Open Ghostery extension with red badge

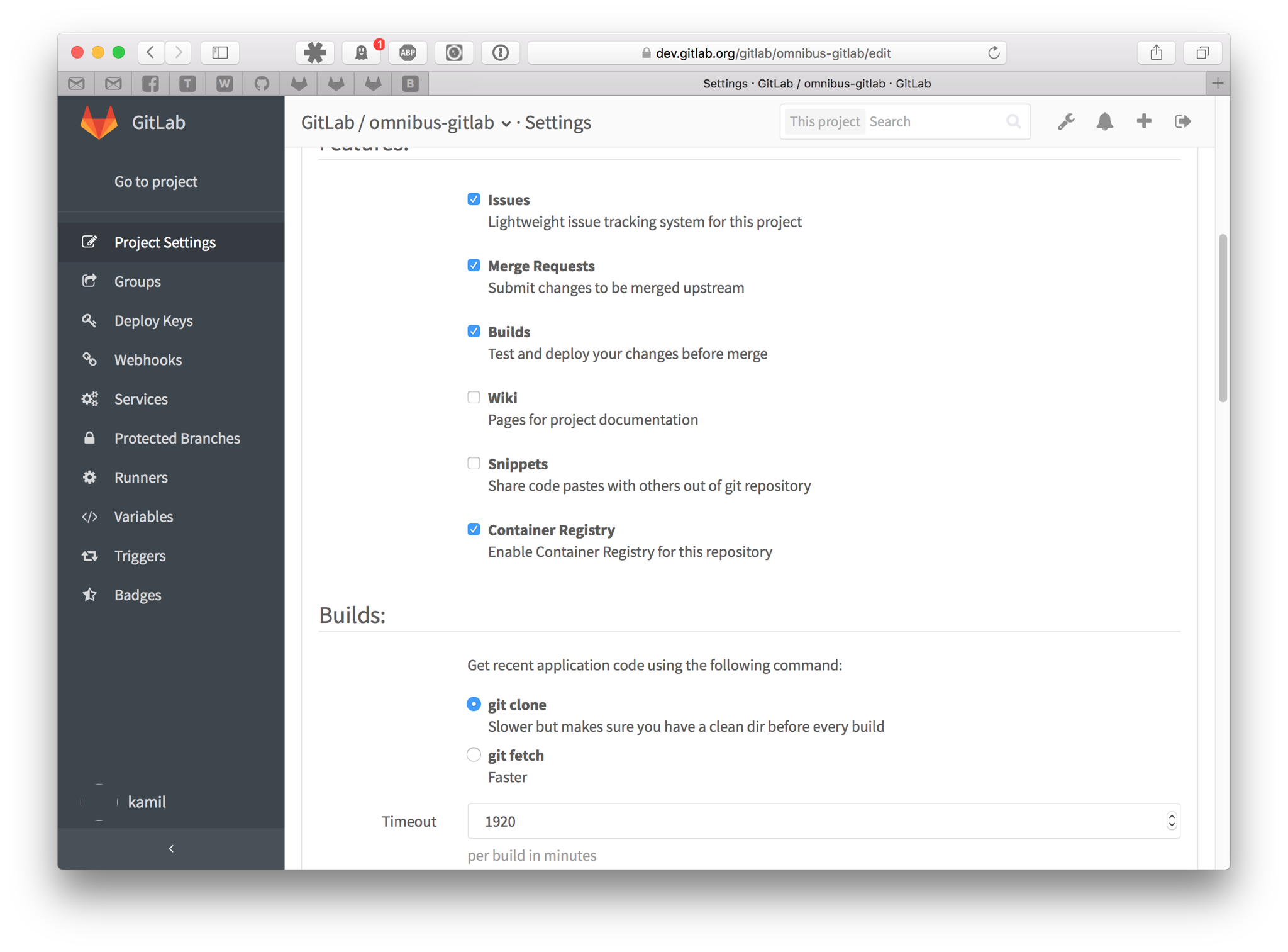[x=362, y=52]
